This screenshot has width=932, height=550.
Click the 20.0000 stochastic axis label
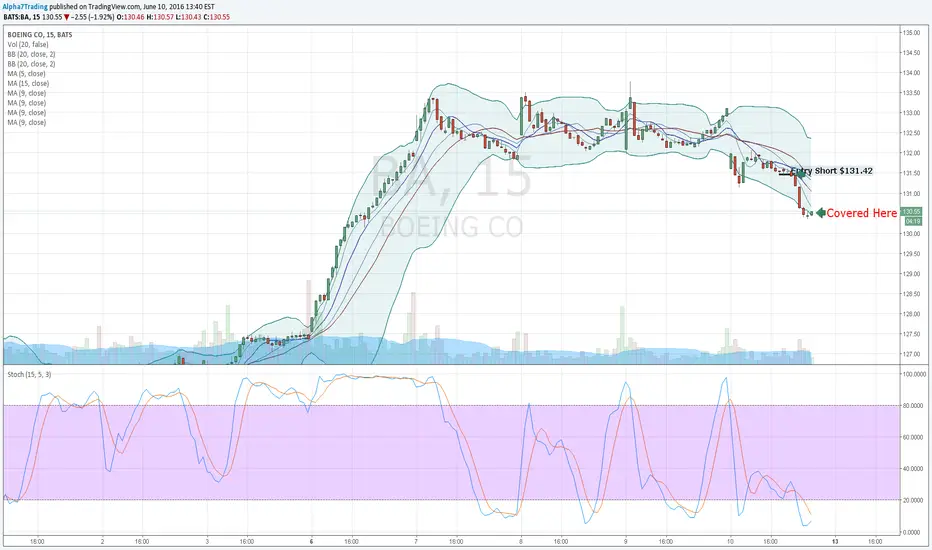point(914,501)
